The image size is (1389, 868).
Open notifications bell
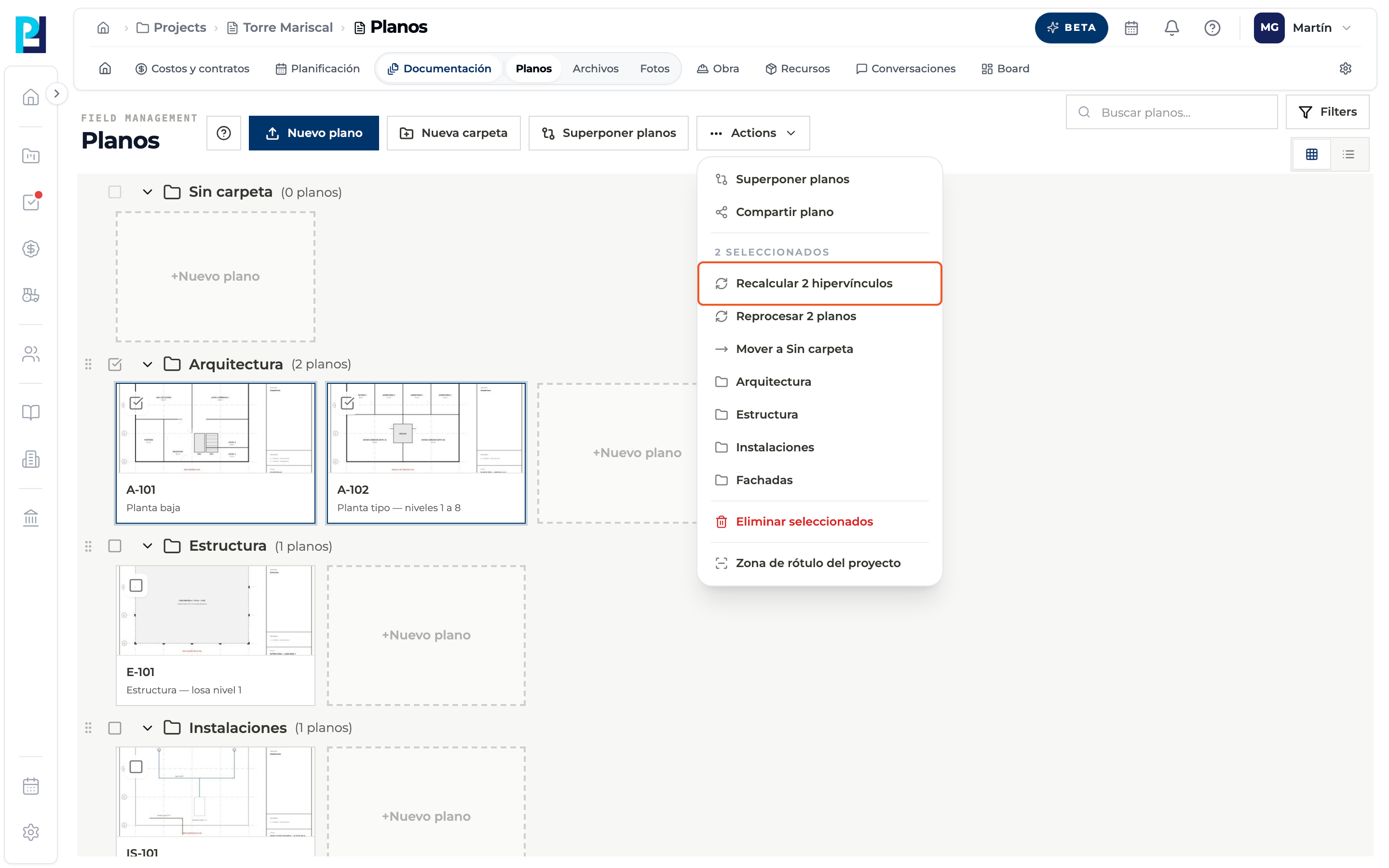point(1171,27)
